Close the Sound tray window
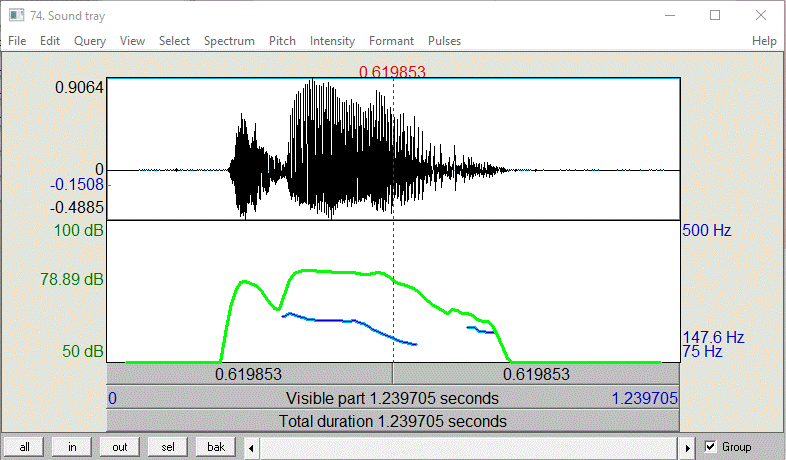The width and height of the screenshot is (786, 460). pyautogui.click(x=760, y=16)
